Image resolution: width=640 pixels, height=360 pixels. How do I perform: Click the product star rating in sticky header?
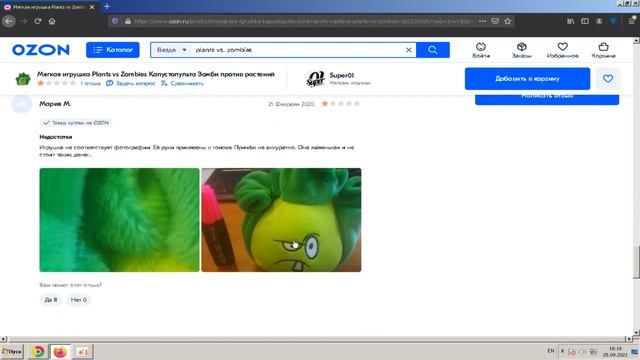coord(57,83)
